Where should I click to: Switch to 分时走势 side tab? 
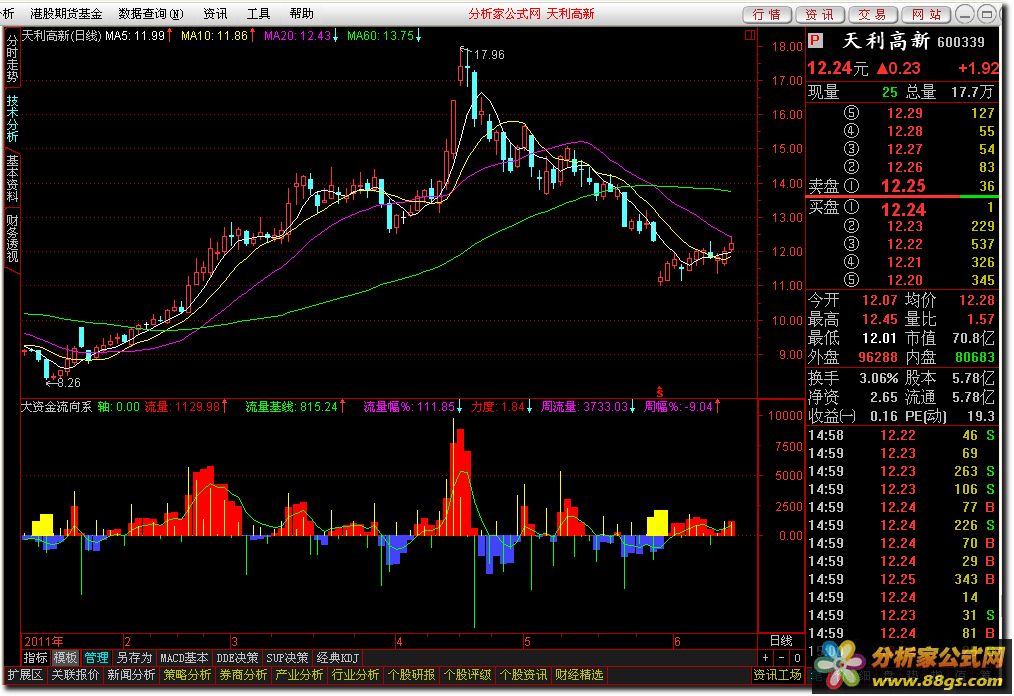[x=12, y=58]
